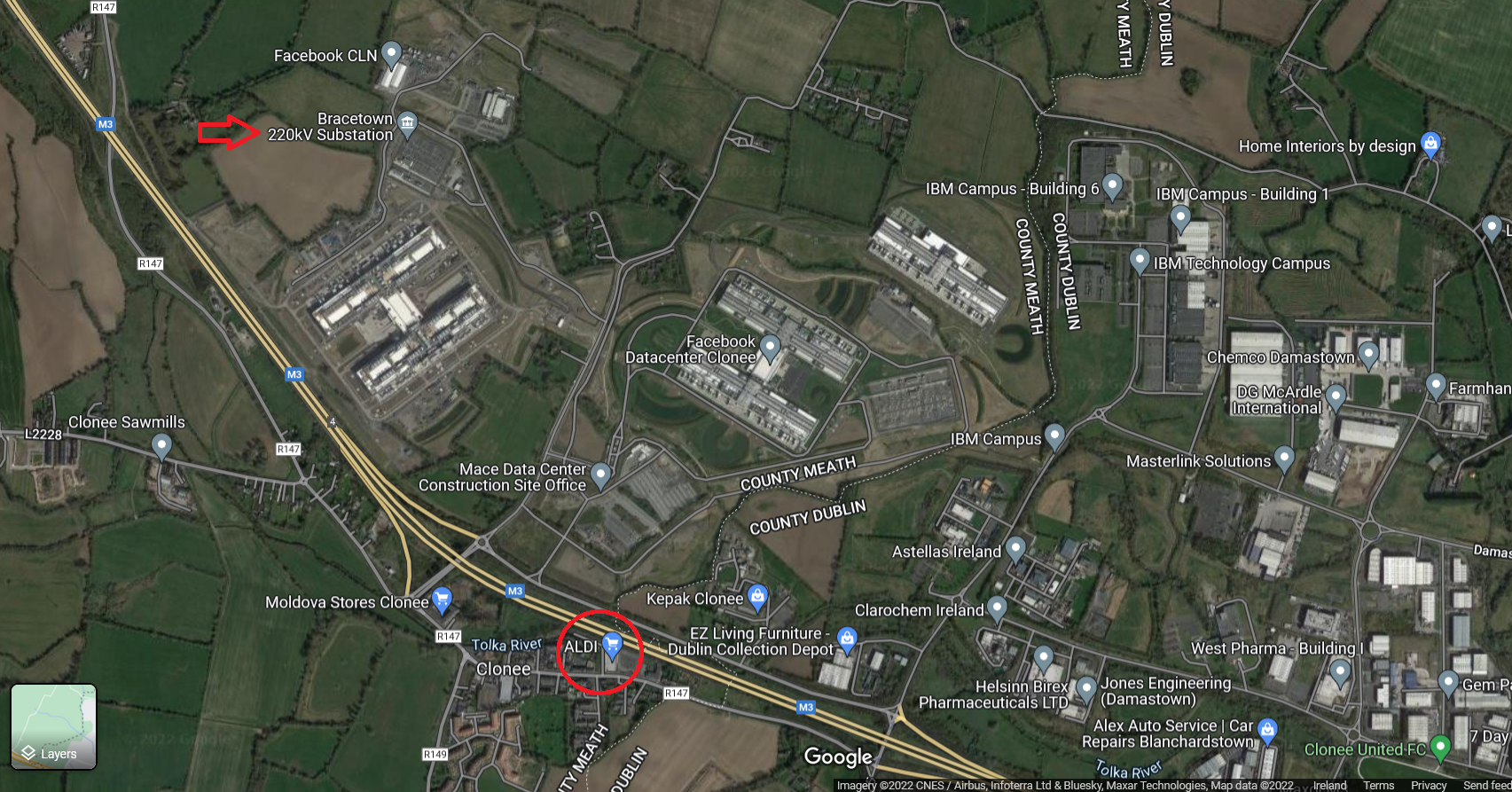Open the Terms link
This screenshot has height=792, width=1512.
coord(1378,786)
